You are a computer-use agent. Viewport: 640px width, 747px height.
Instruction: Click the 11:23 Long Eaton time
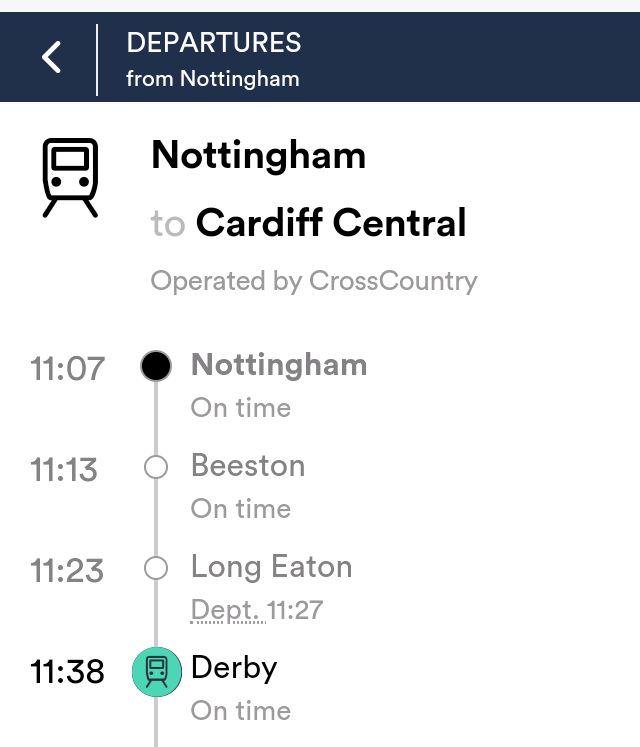[x=67, y=571]
